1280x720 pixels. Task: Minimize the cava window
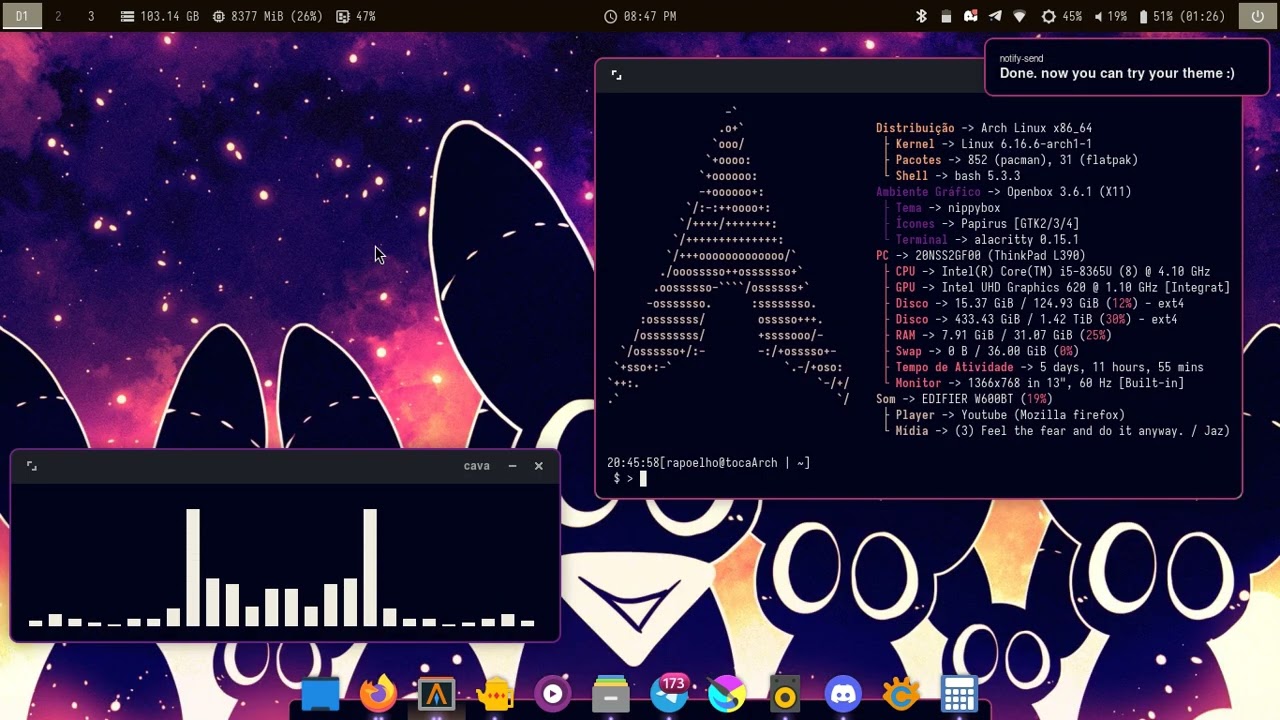tap(512, 466)
